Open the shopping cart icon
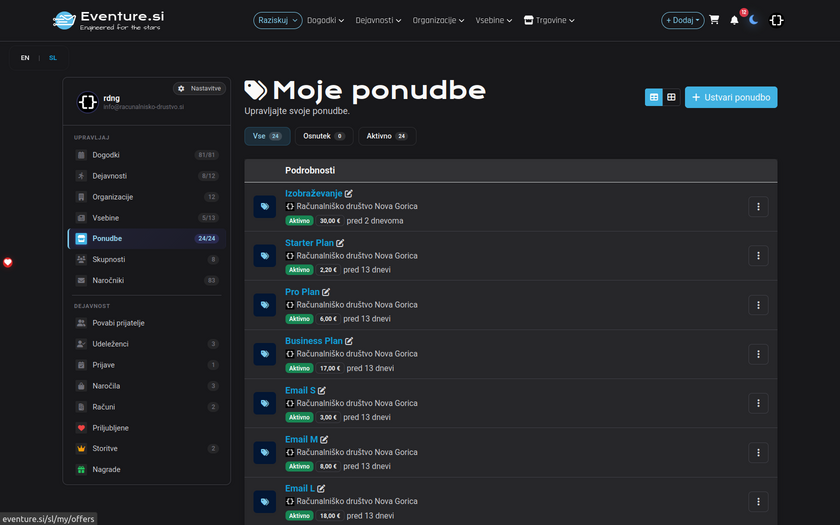Viewport: 840px width, 525px height. pyautogui.click(x=714, y=20)
